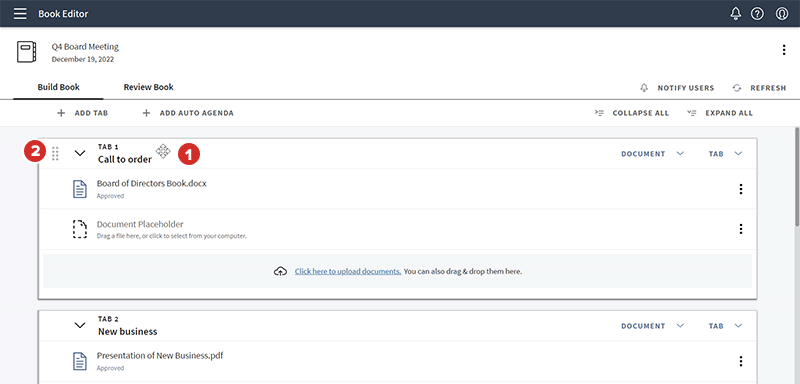
Task: Click drag handle beside Tab 1
Action: [x=56, y=153]
